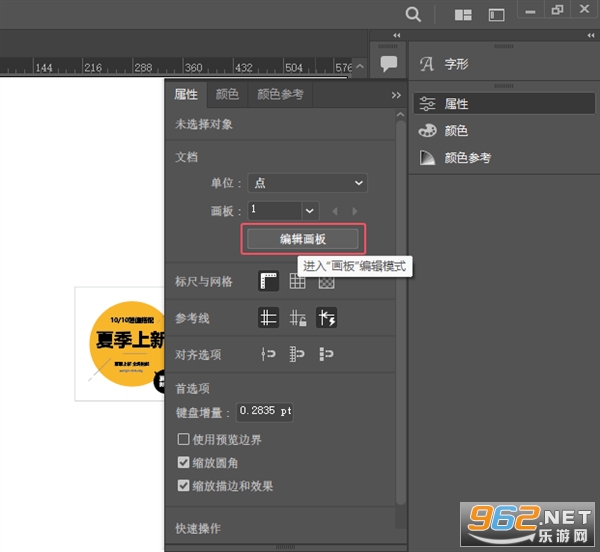Image resolution: width=600 pixels, height=552 pixels.
Task: Switch to the 颜色参考 tab
Action: tap(280, 94)
